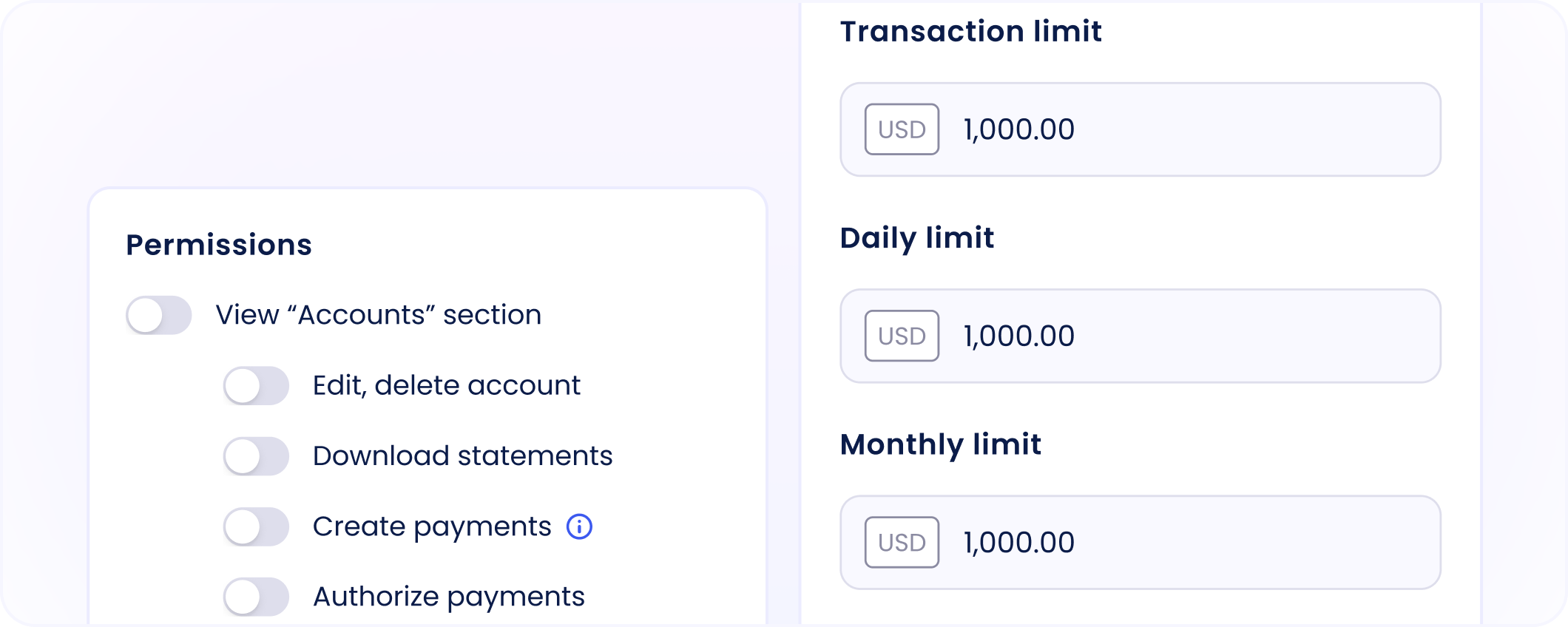Viewport: 1568px width, 627px height.
Task: Click into the Monthly limit amount field
Action: tap(1183, 542)
